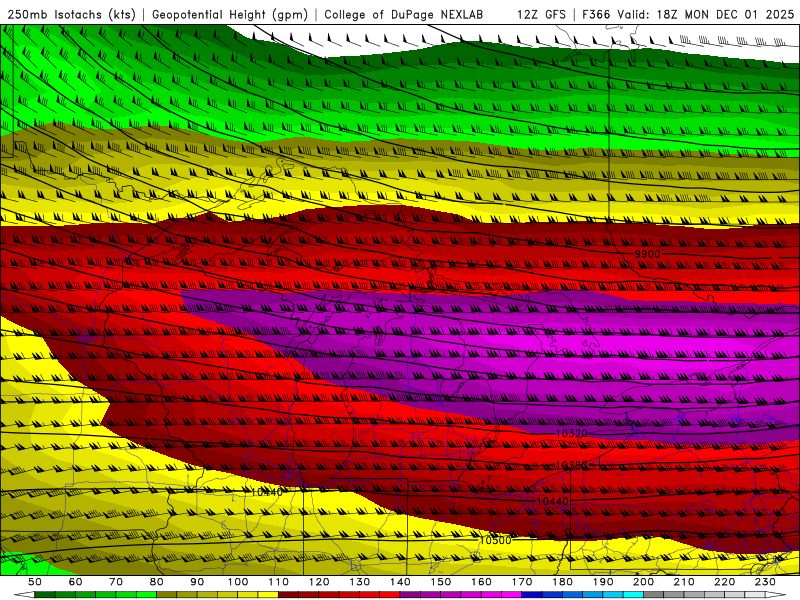Click the 120 value on the color scale
The width and height of the screenshot is (800, 600).
(x=319, y=582)
